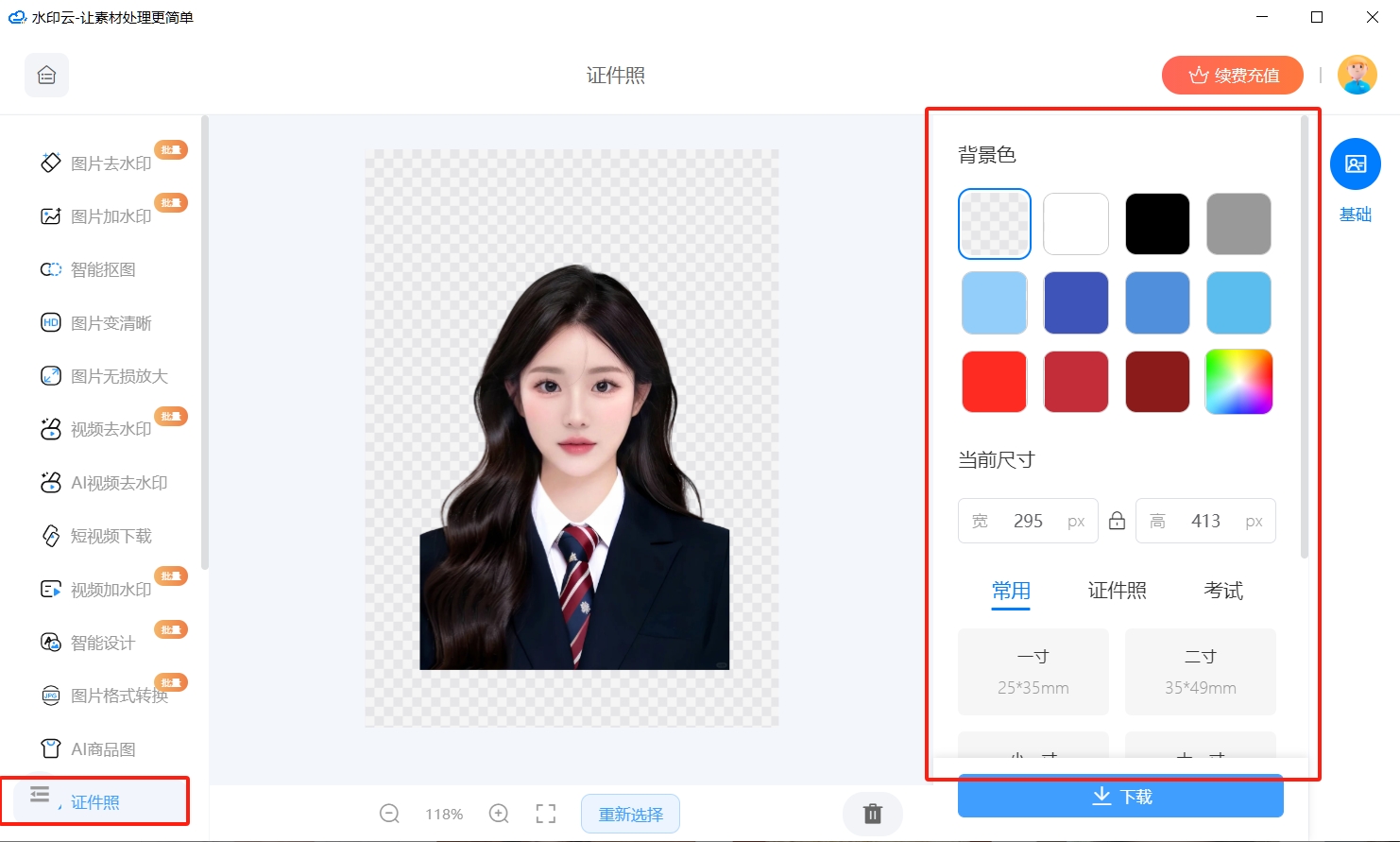Click the zoom in magnifier icon
Image resolution: width=1400 pixels, height=842 pixels.
(499, 814)
